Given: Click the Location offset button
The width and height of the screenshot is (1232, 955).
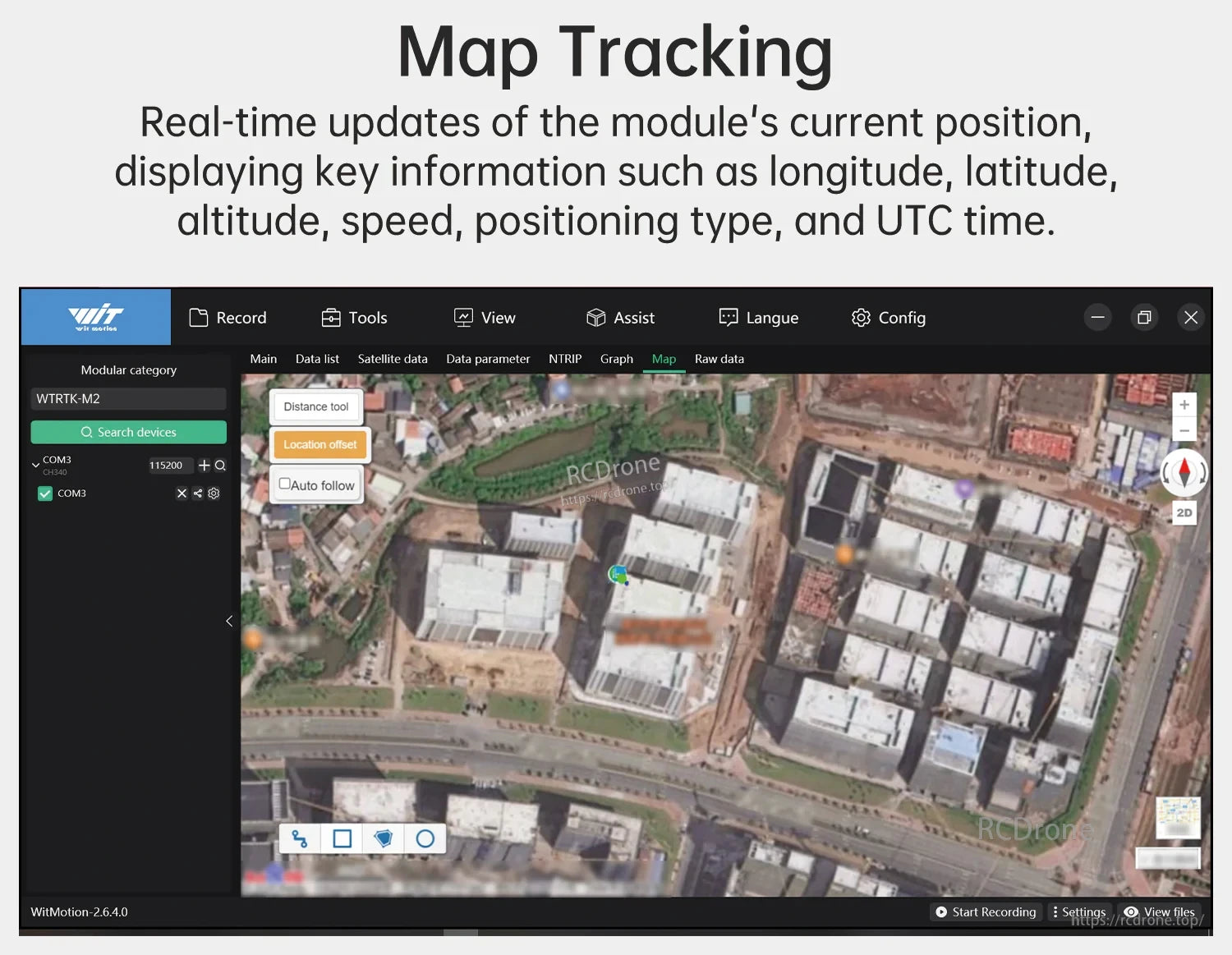Looking at the screenshot, I should [320, 444].
